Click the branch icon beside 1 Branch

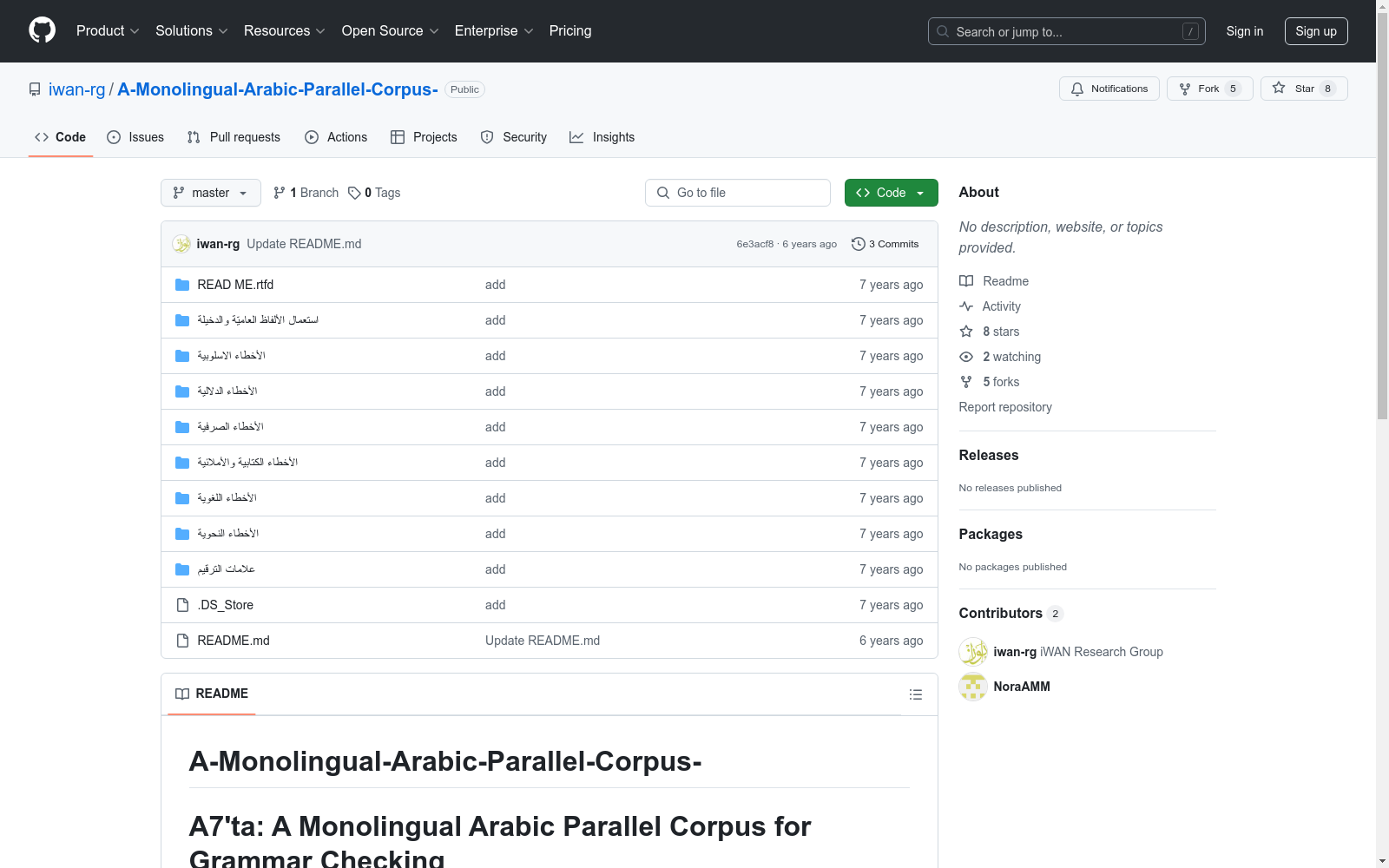click(280, 193)
